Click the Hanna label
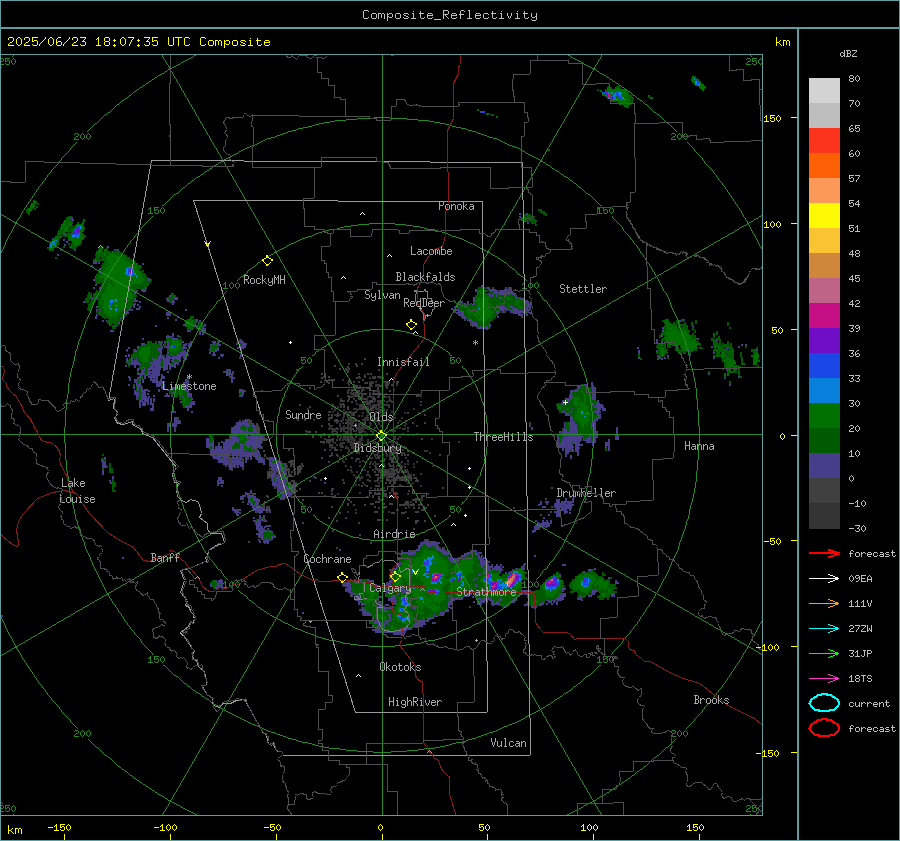Image resolution: width=900 pixels, height=841 pixels. coord(699,446)
